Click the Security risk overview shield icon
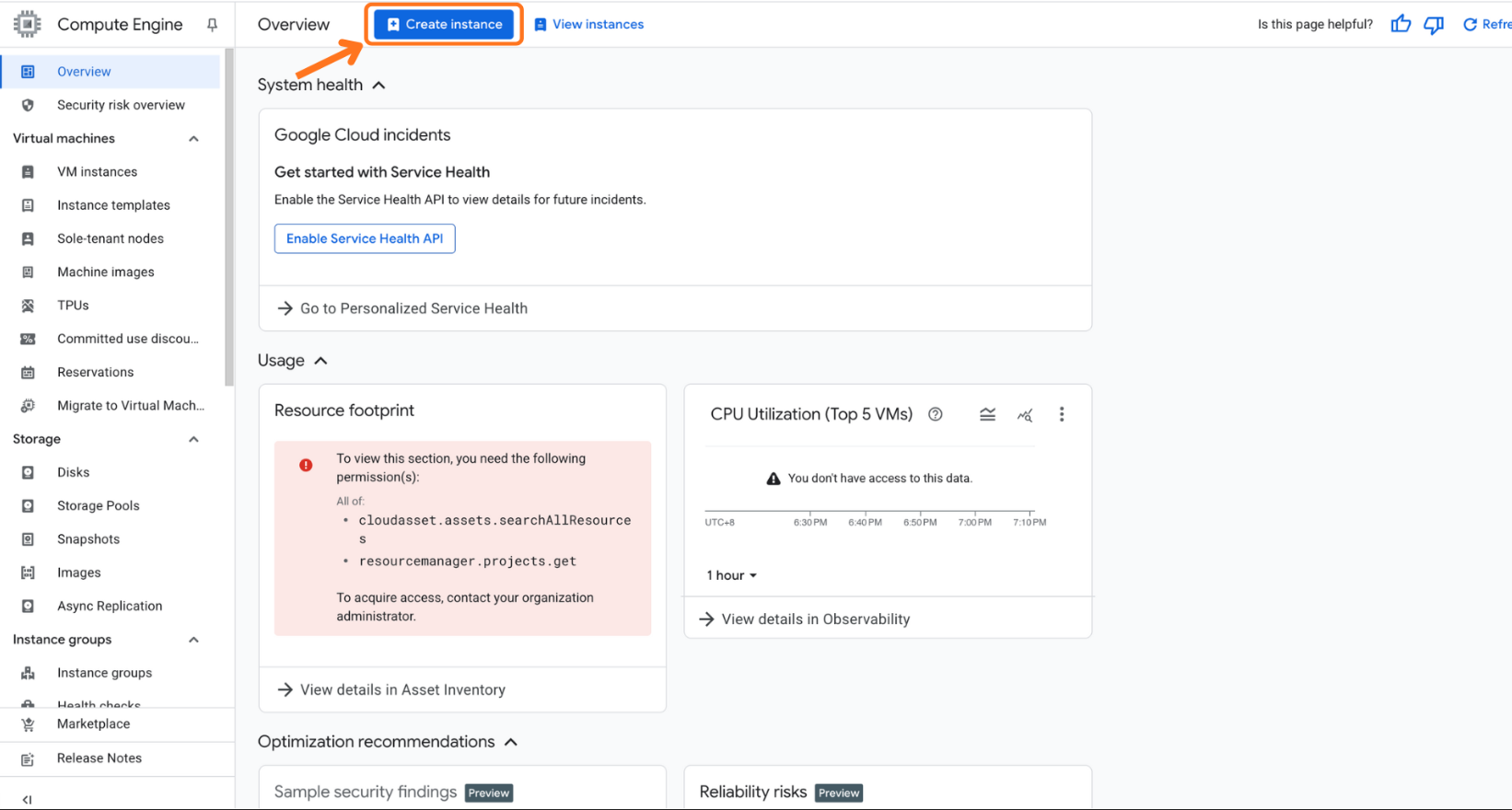The width and height of the screenshot is (1512, 810). [28, 105]
